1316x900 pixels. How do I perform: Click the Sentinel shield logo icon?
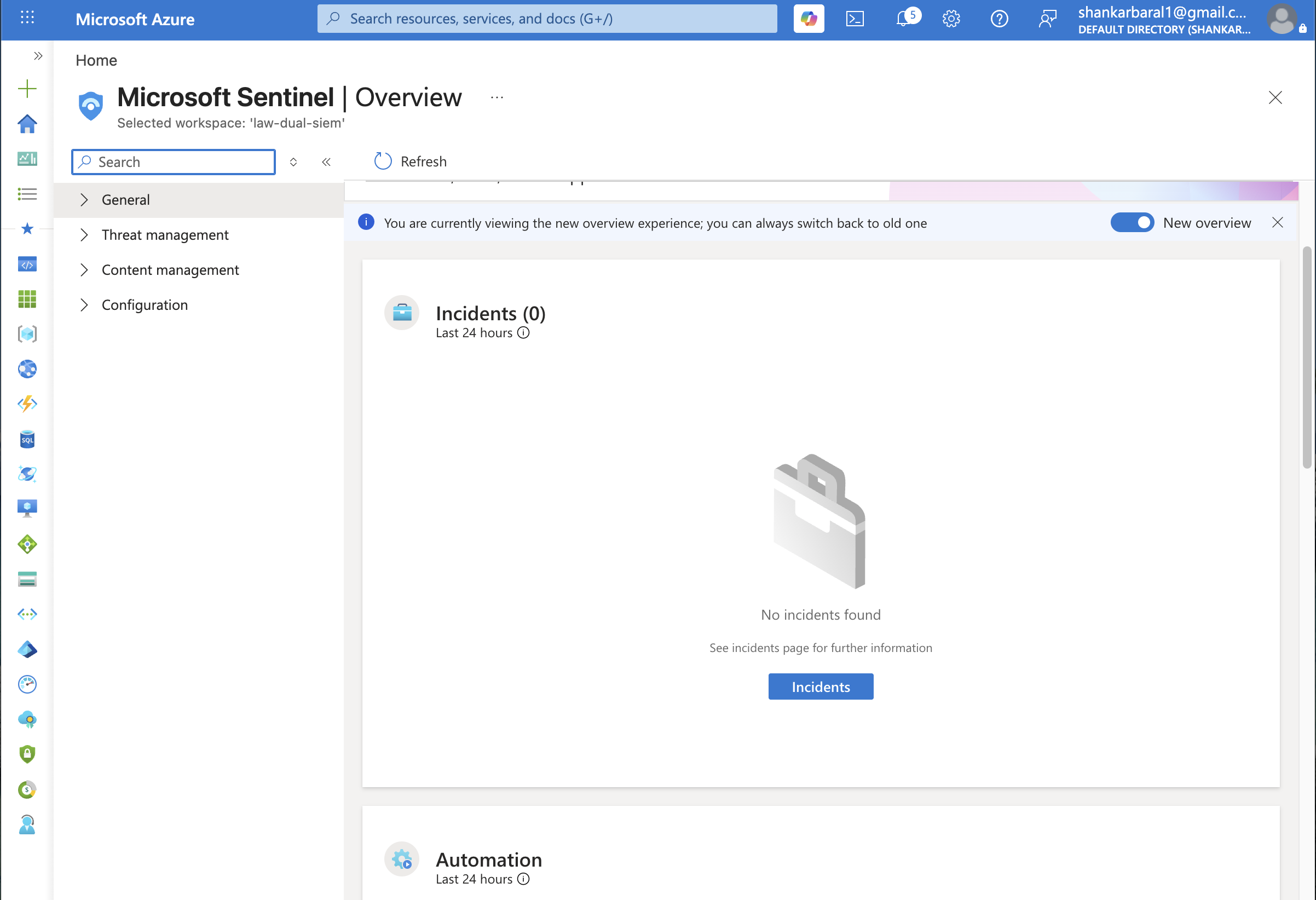point(91,105)
